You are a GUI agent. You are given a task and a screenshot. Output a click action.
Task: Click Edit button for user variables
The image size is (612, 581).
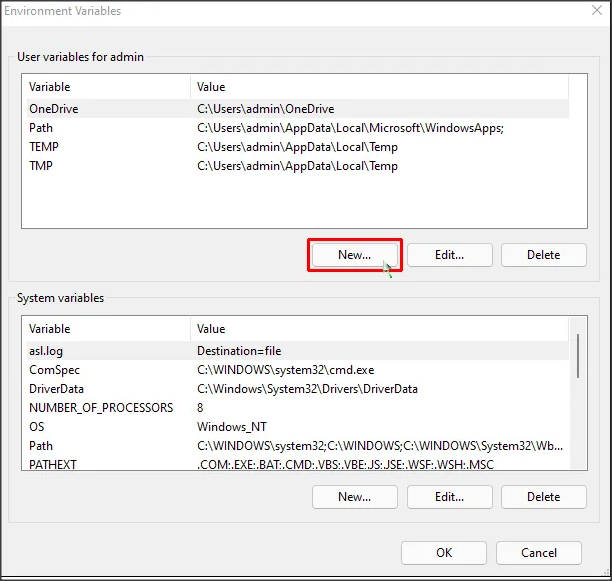point(449,255)
